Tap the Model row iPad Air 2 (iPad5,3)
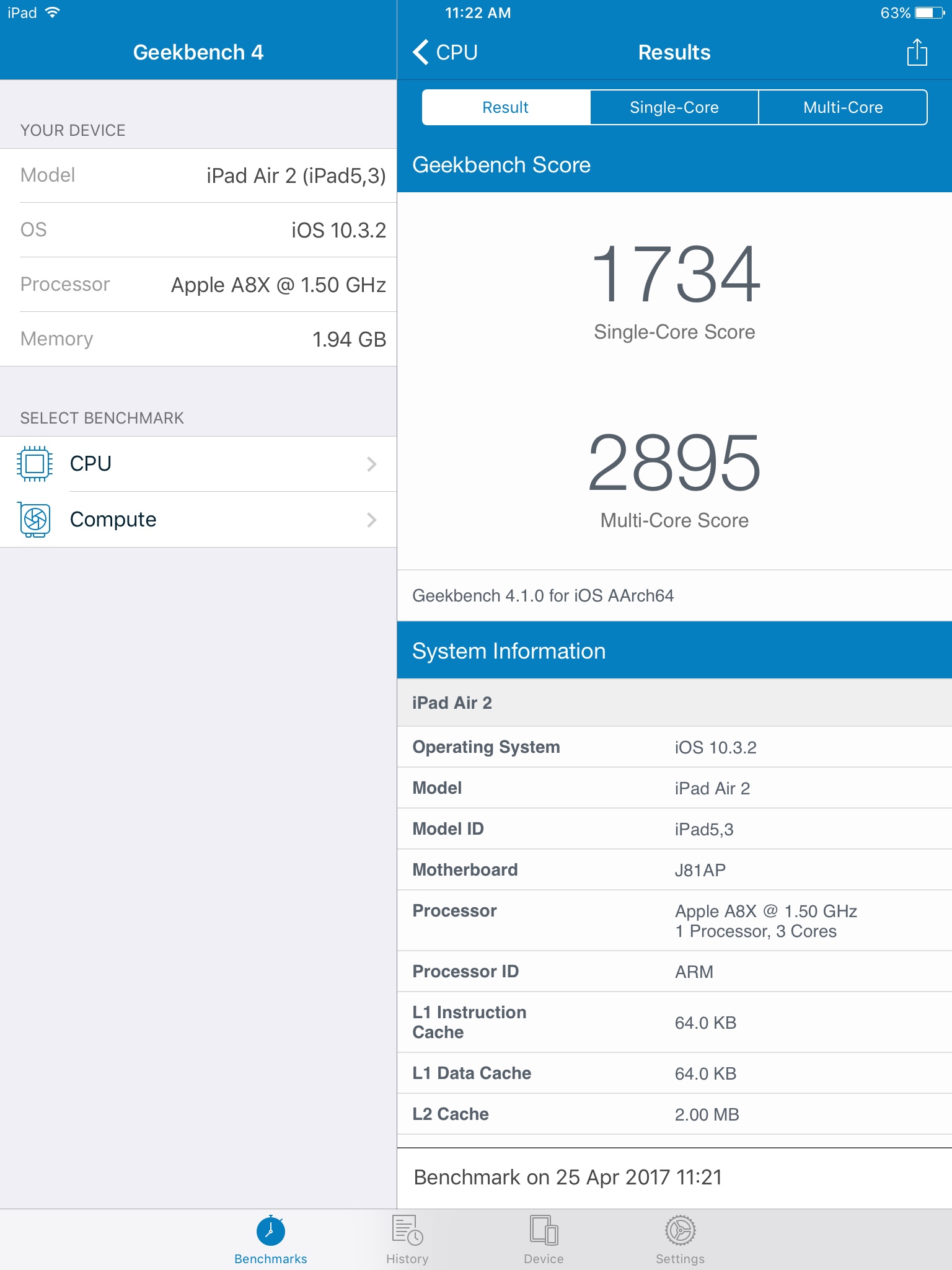 (198, 175)
